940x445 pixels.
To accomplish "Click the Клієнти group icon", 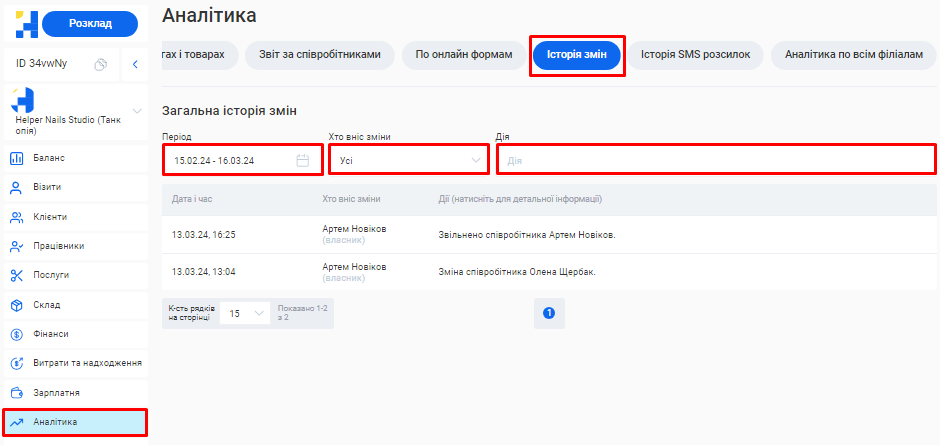I will [16, 217].
